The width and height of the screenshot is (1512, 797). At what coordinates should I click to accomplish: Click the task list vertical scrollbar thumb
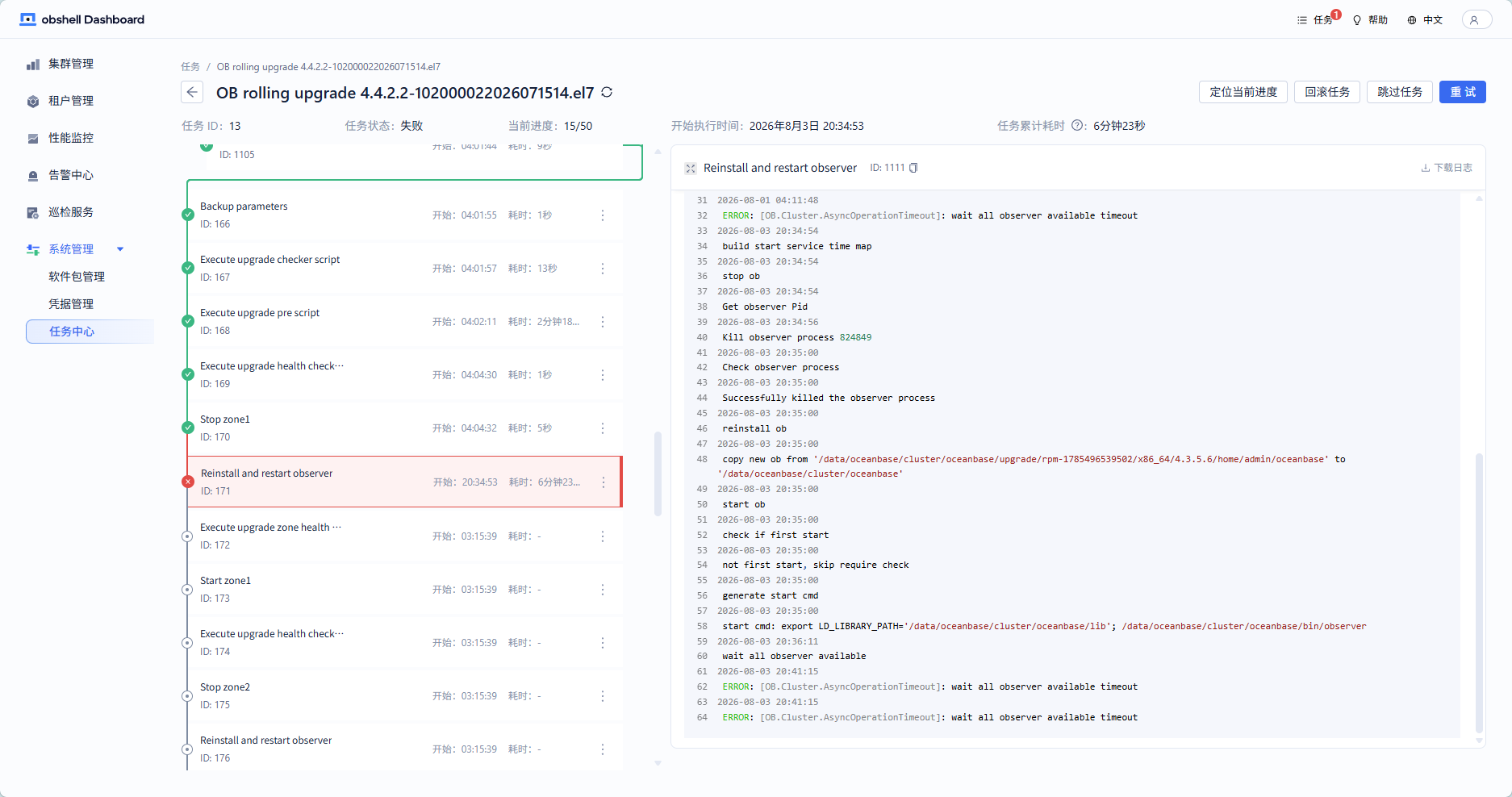(658, 474)
